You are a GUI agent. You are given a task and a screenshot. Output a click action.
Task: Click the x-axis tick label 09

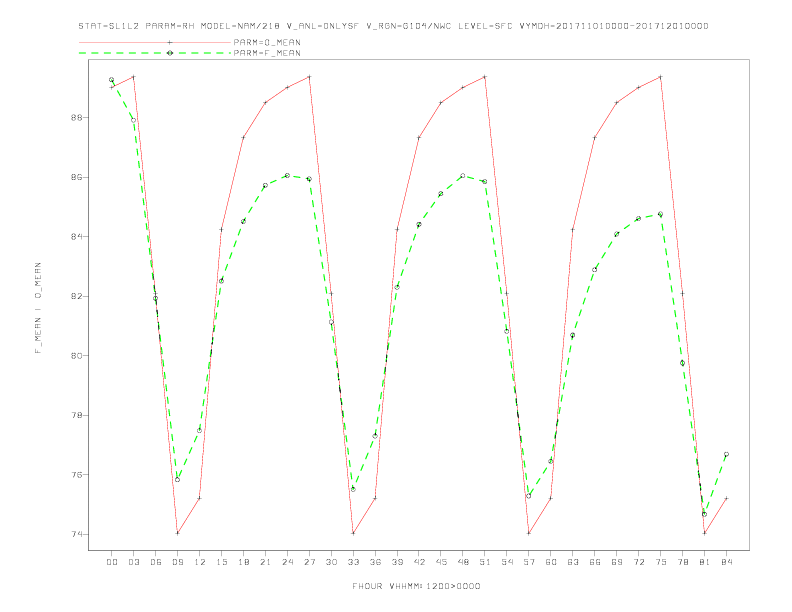click(177, 562)
